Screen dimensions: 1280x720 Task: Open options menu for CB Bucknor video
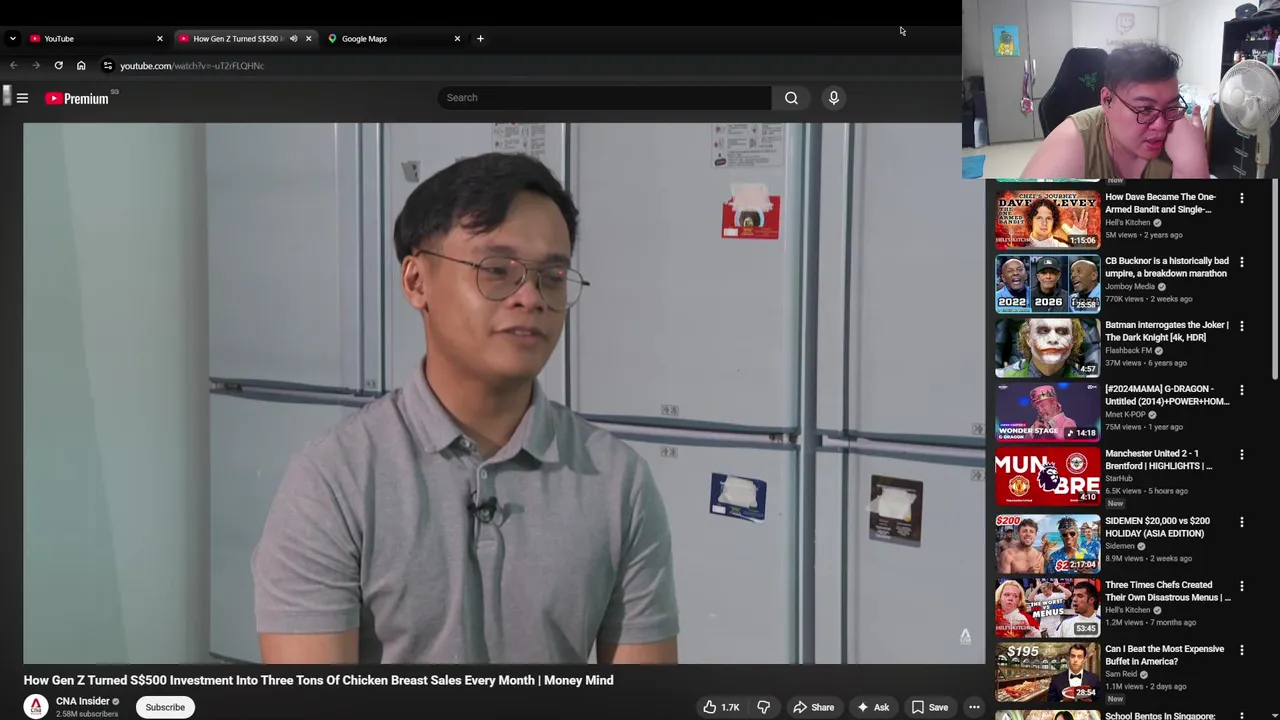click(x=1242, y=262)
